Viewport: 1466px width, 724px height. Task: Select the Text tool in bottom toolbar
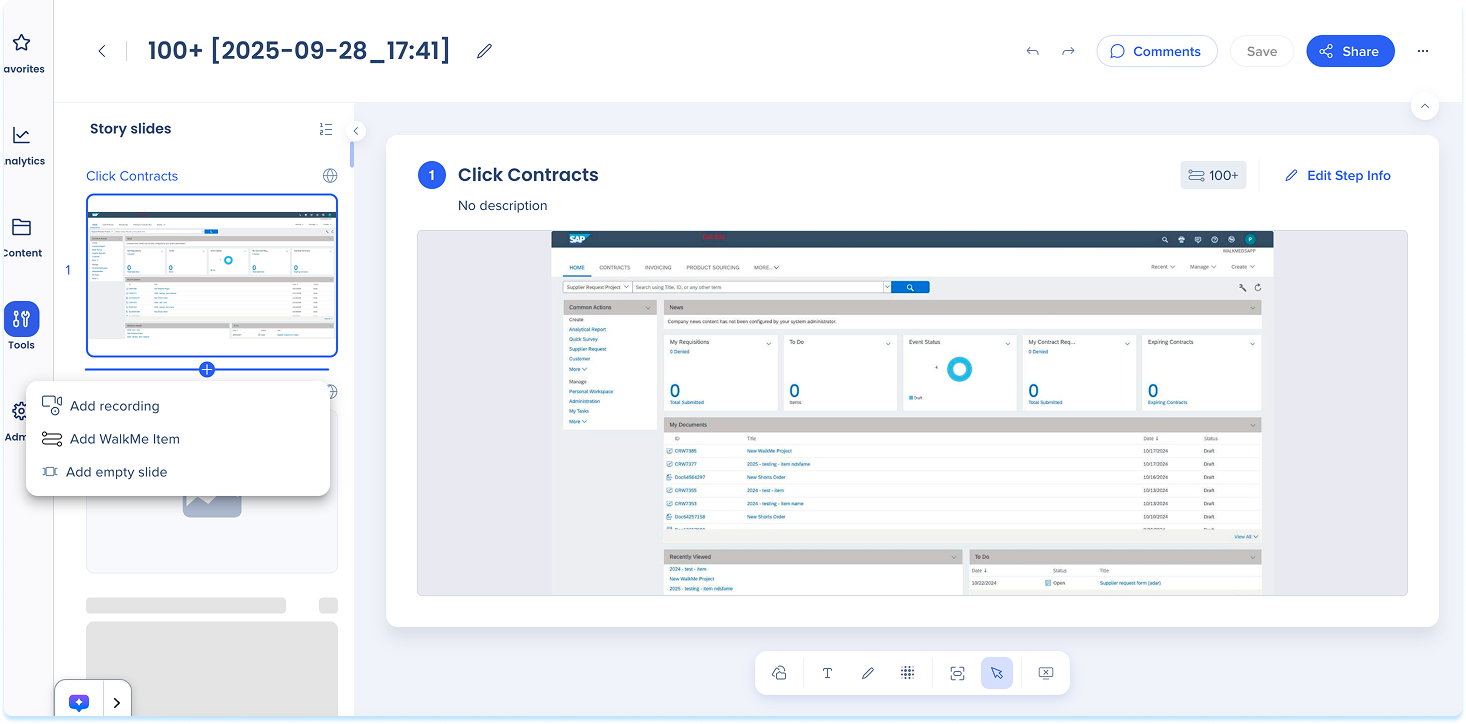(827, 673)
